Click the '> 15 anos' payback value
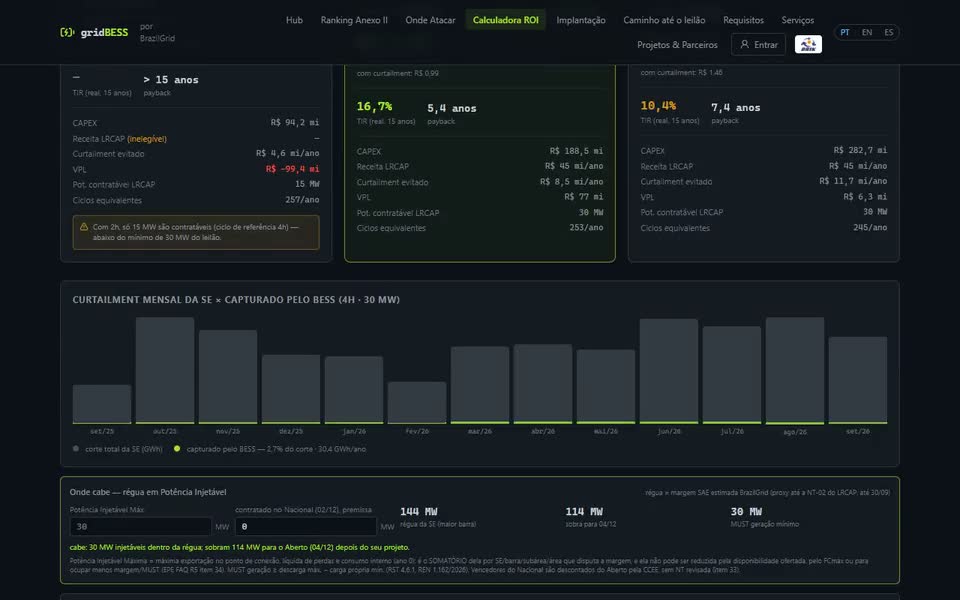This screenshot has height=600, width=960. coord(171,80)
